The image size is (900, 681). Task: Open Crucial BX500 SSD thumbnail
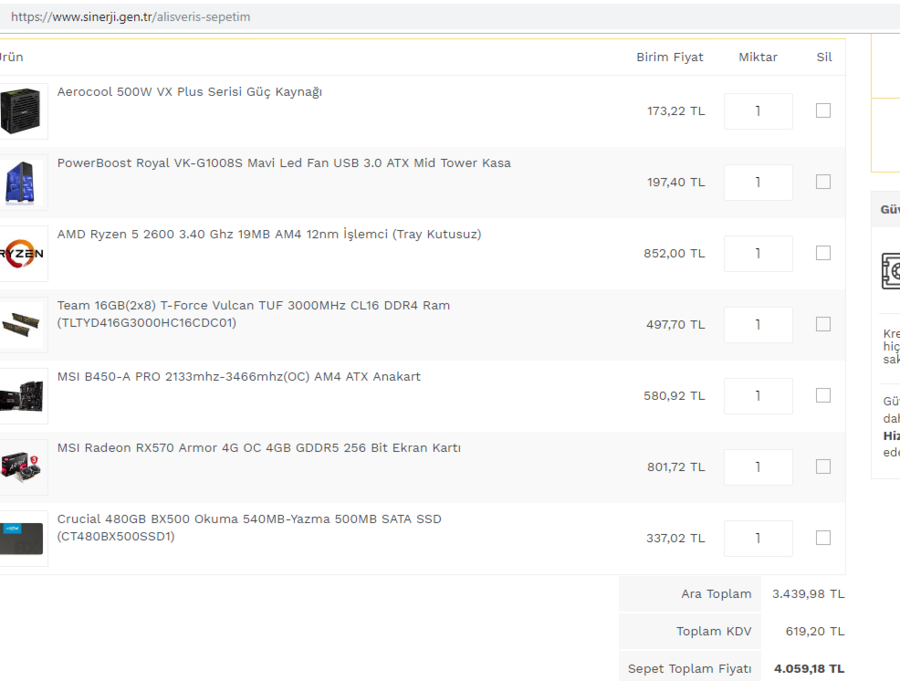click(x=22, y=538)
